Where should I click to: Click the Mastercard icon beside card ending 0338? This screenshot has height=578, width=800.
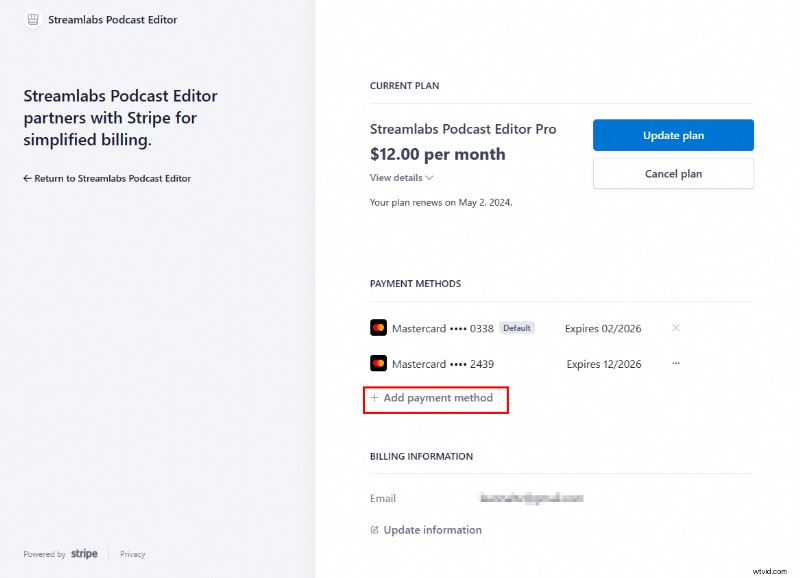pos(378,327)
